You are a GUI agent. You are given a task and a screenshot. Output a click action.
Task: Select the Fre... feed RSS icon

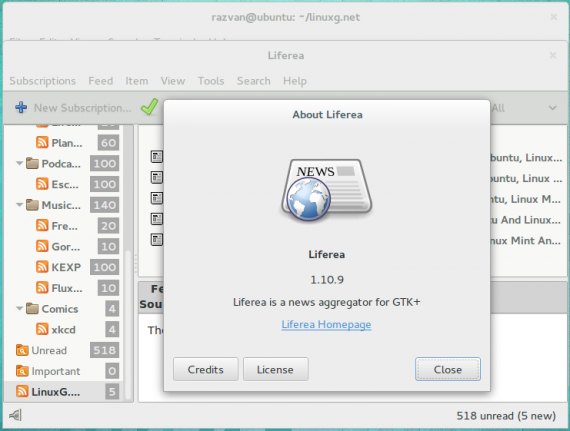pos(42,225)
